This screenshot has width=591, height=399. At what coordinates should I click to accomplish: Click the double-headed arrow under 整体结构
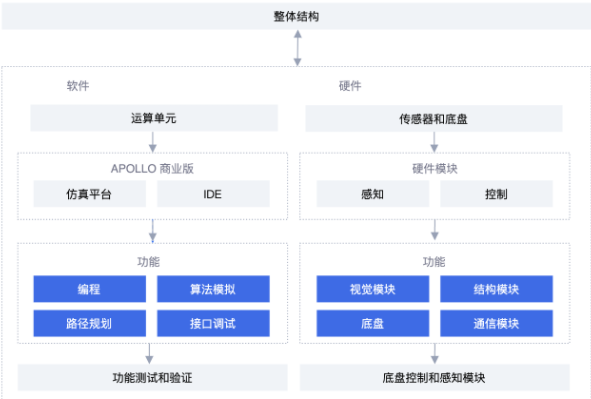coord(298,48)
